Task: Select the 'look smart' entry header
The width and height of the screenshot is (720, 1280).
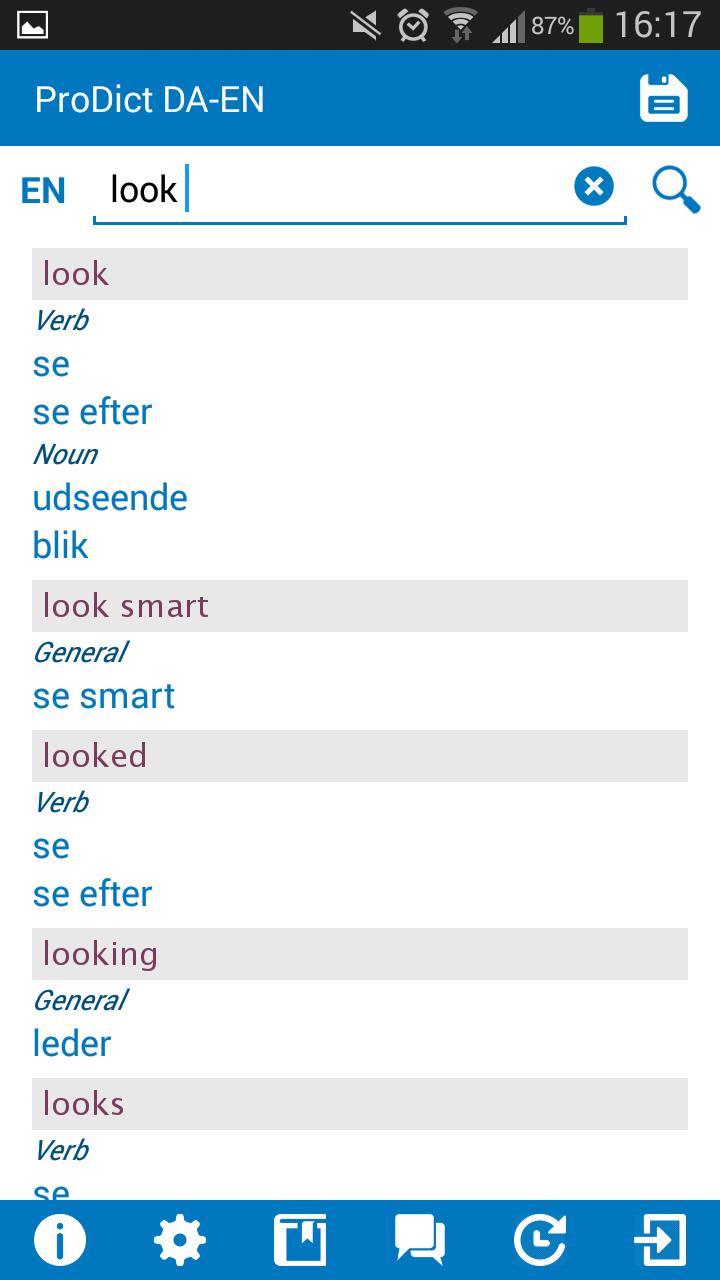Action: tap(360, 606)
